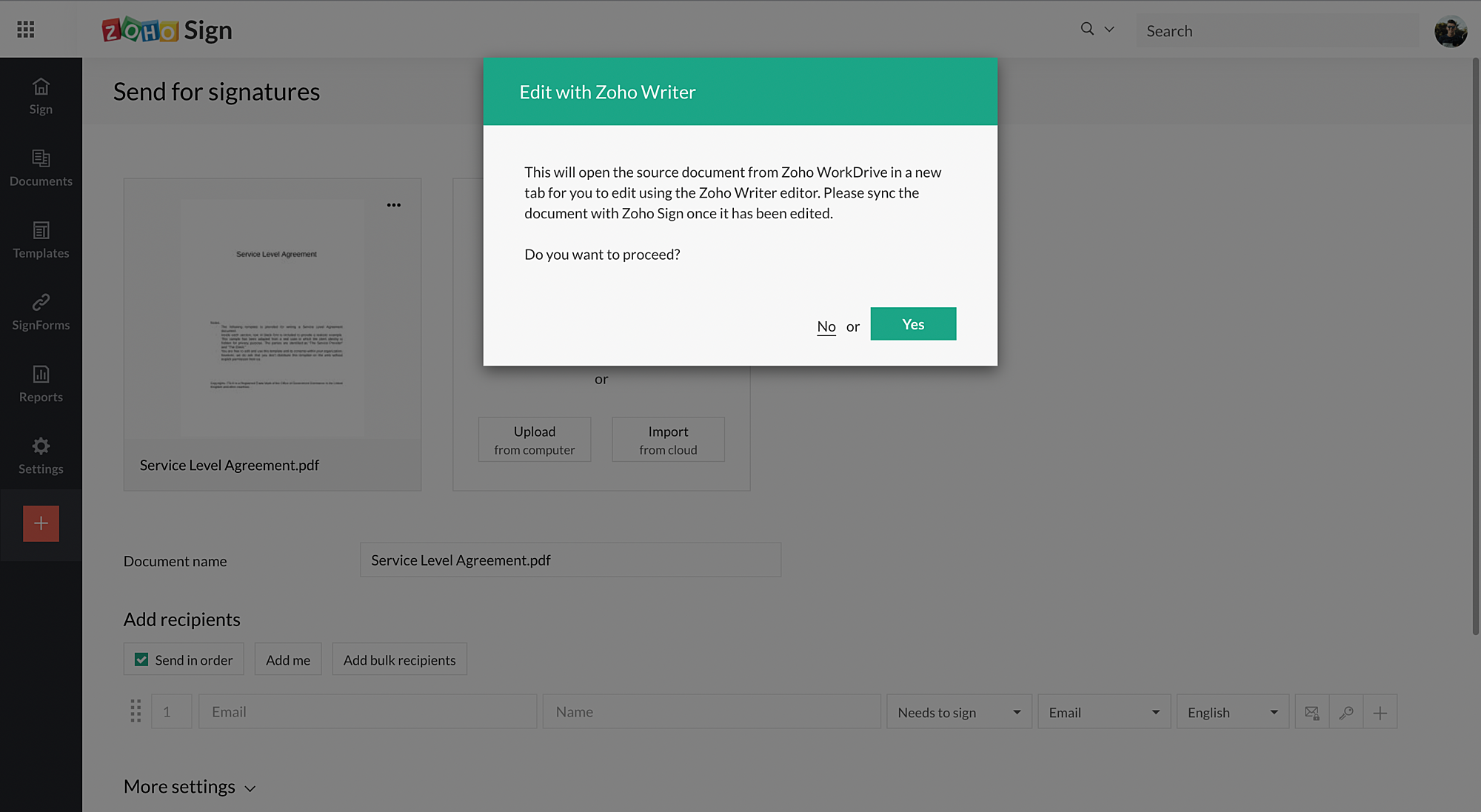Open the Email delivery dropdown
This screenshot has width=1481, height=812.
(1104, 711)
